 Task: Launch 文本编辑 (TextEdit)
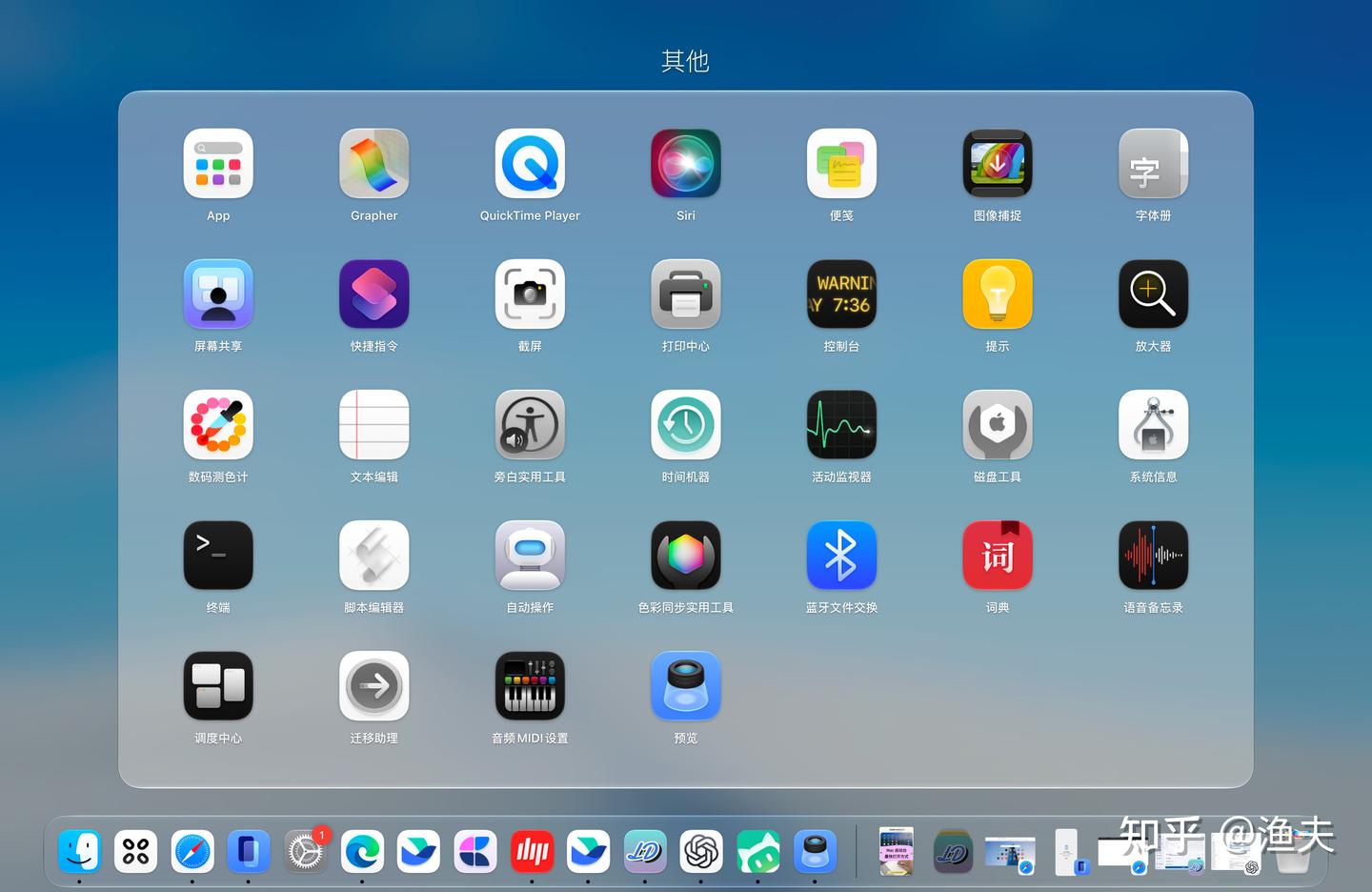coord(374,425)
